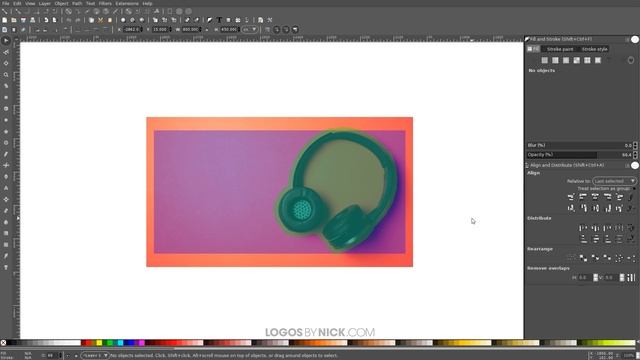Toggle snap to guides button
This screenshot has width=640, height=360.
188,11
